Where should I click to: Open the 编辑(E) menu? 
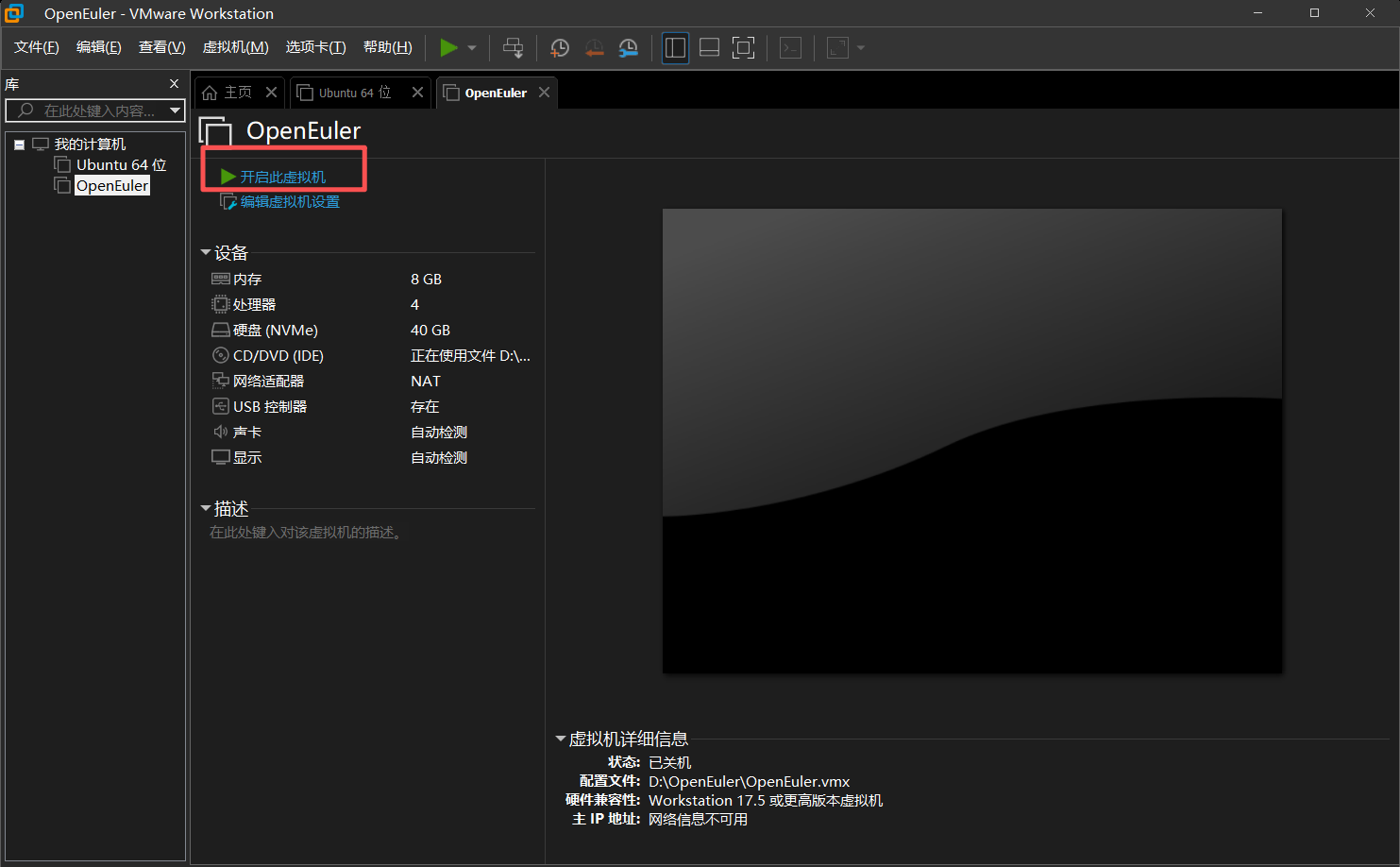tap(99, 47)
